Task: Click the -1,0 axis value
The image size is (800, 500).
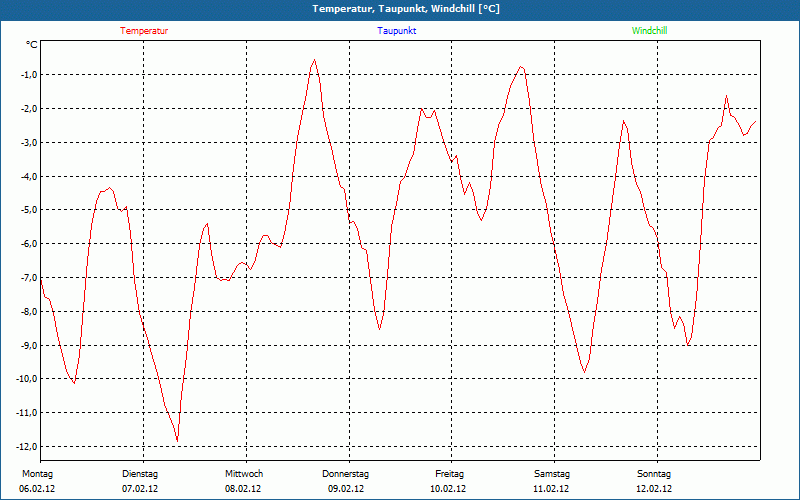Action: [x=29, y=74]
